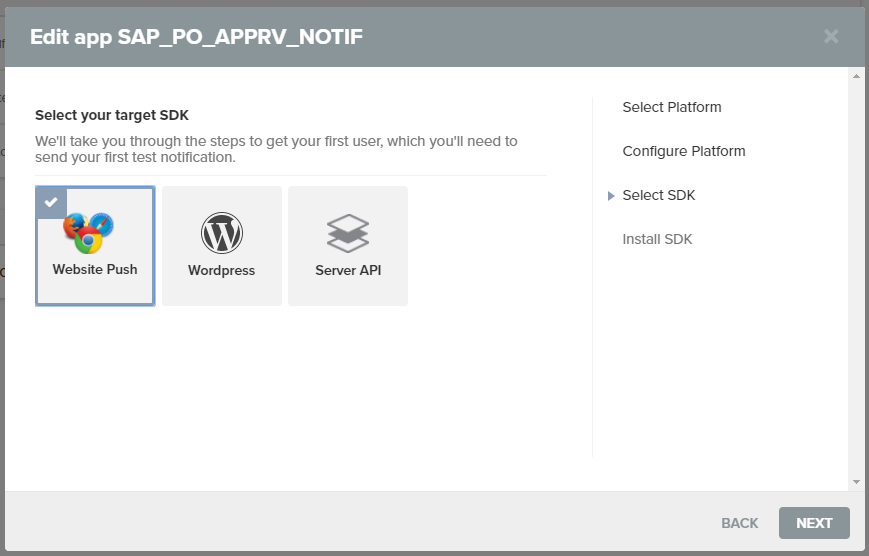Click the 'Edit app SAP_PO_APPRV_NOTIF' title
869x556 pixels.
click(196, 37)
